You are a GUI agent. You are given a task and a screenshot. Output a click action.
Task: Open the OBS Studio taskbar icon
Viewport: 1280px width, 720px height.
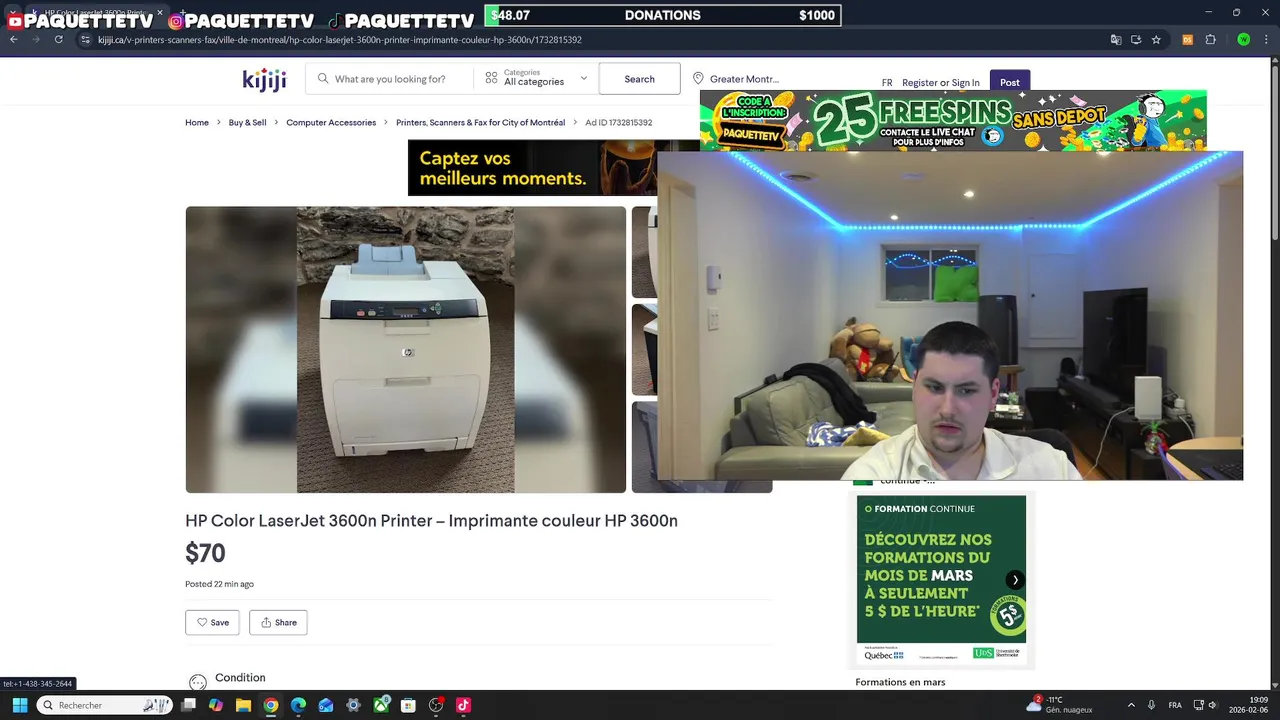click(x=436, y=705)
